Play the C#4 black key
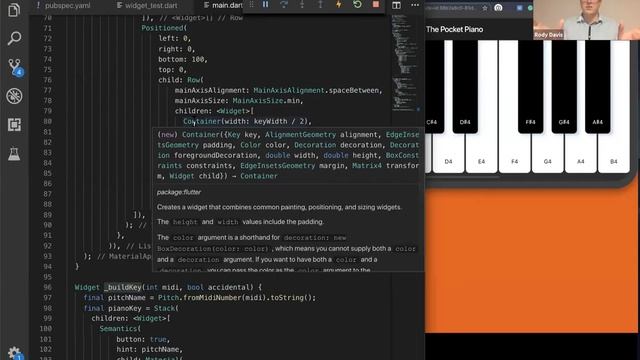640x360 pixels. pyautogui.click(x=434, y=87)
